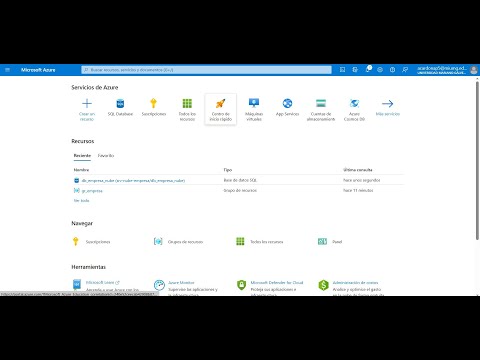480x360 pixels.
Task: Click the Microsoft Learn book icon
Action: click(77, 284)
